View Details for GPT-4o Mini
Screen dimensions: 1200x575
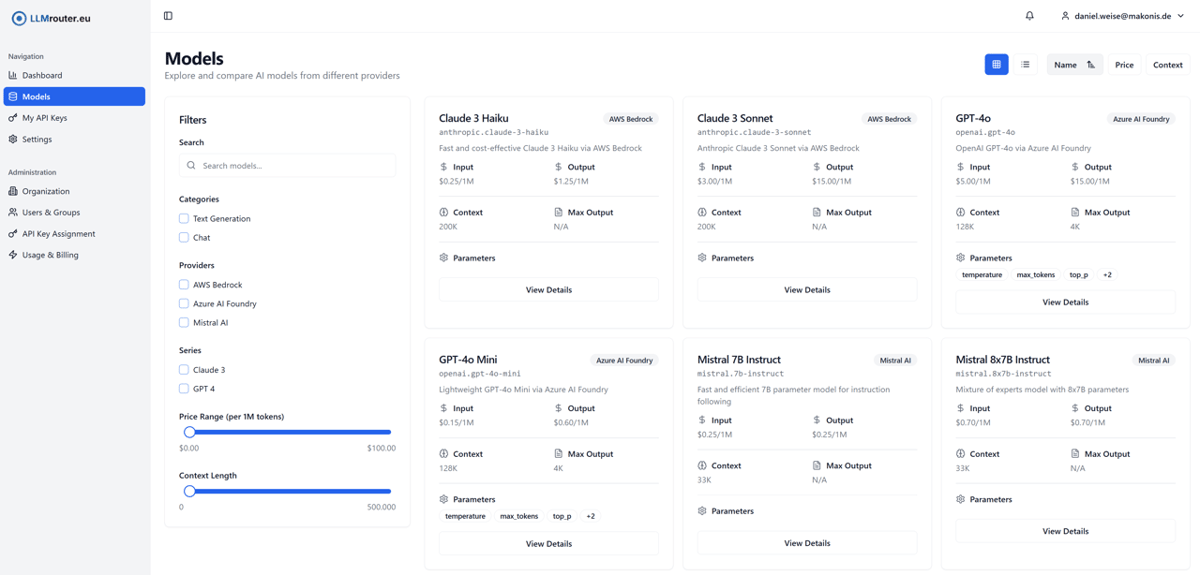pos(549,544)
